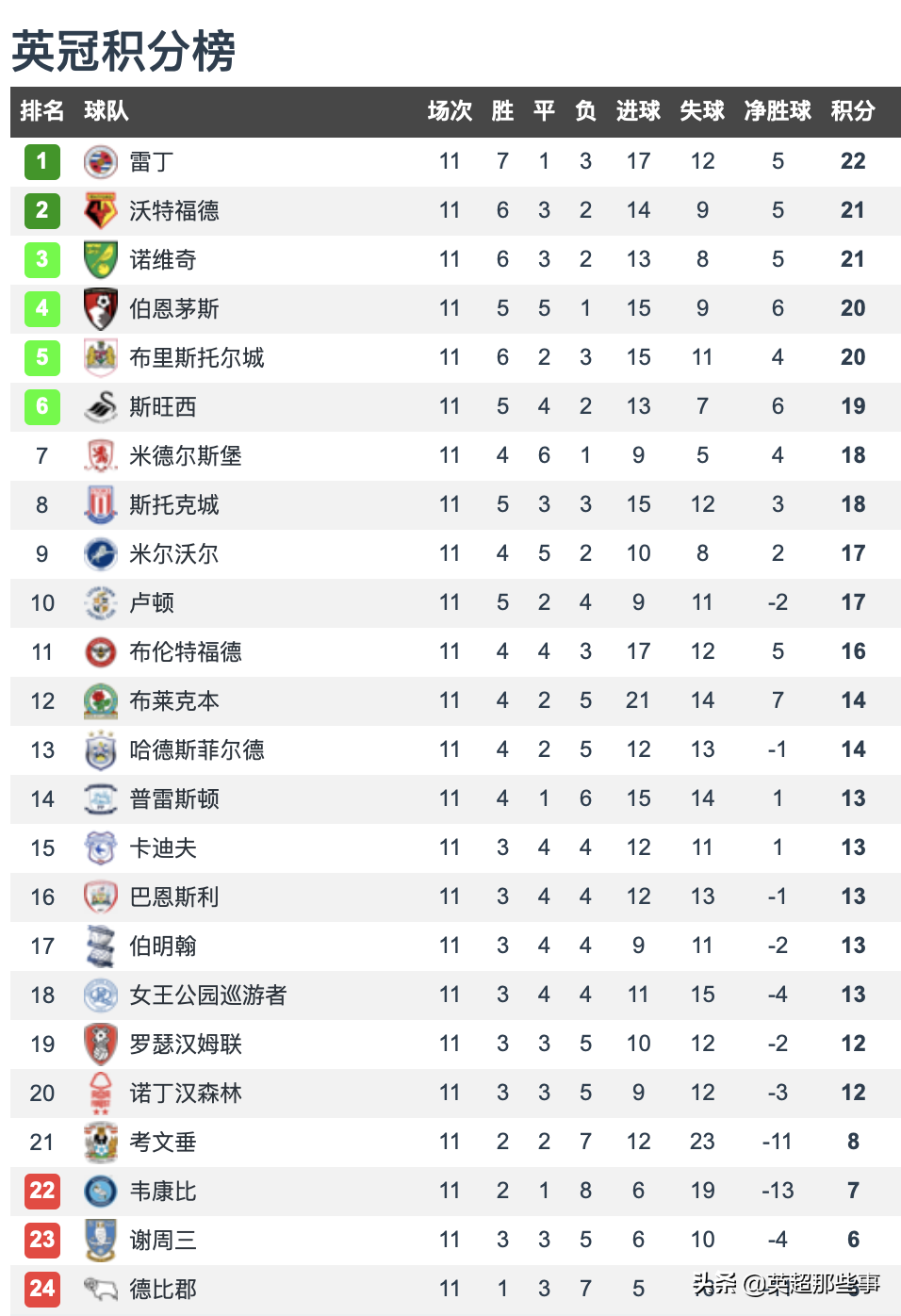
Task: Select the 积分 points column header
Action: click(852, 111)
